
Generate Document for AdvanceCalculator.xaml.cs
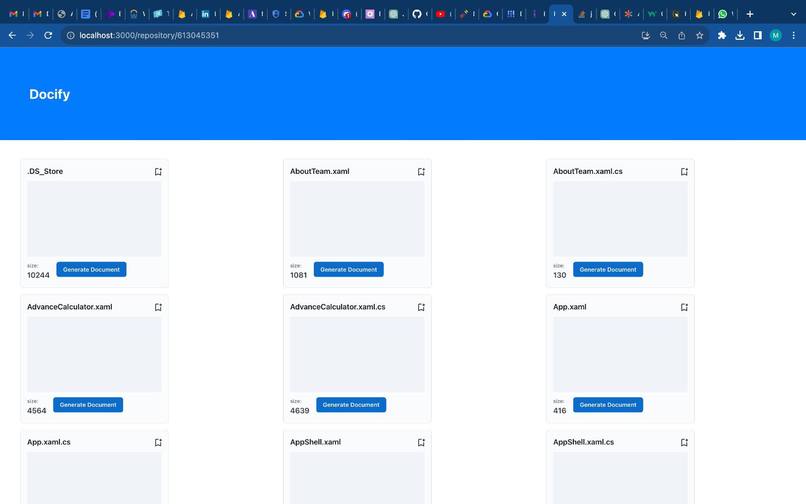[x=351, y=405]
